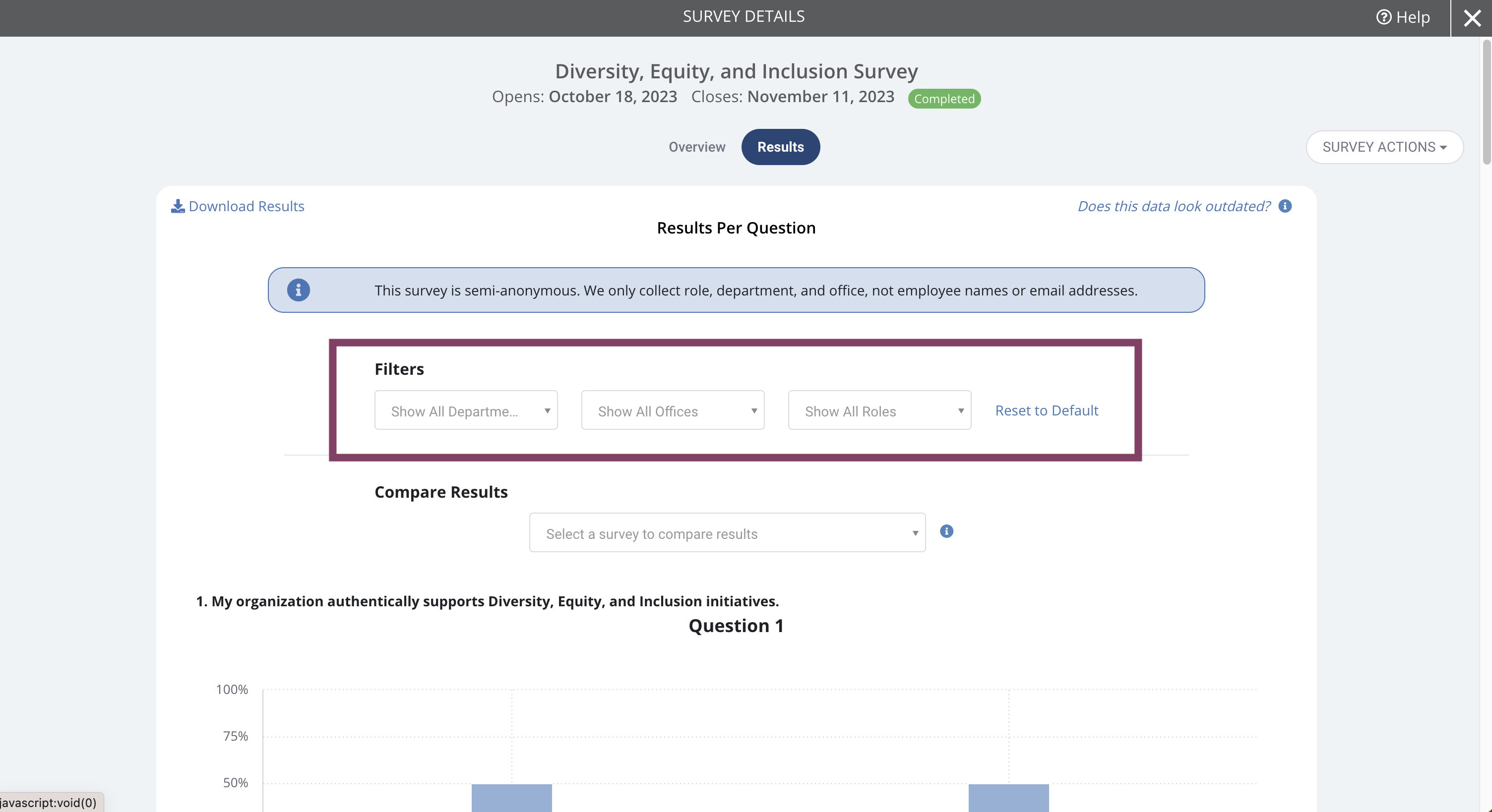This screenshot has height=812, width=1492.
Task: Open the Show All Offices dropdown
Action: tap(673, 410)
